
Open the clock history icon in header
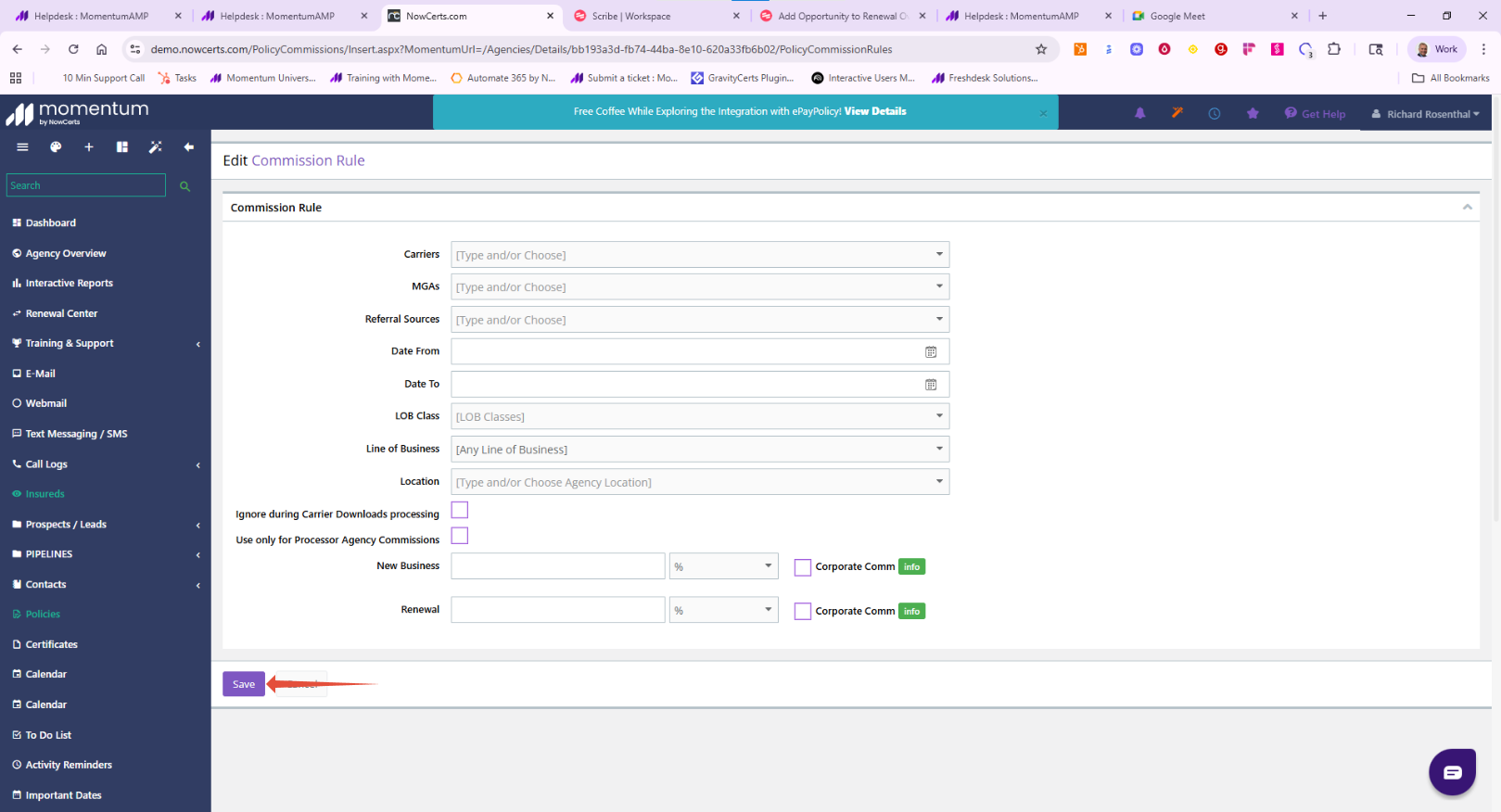tap(1215, 113)
